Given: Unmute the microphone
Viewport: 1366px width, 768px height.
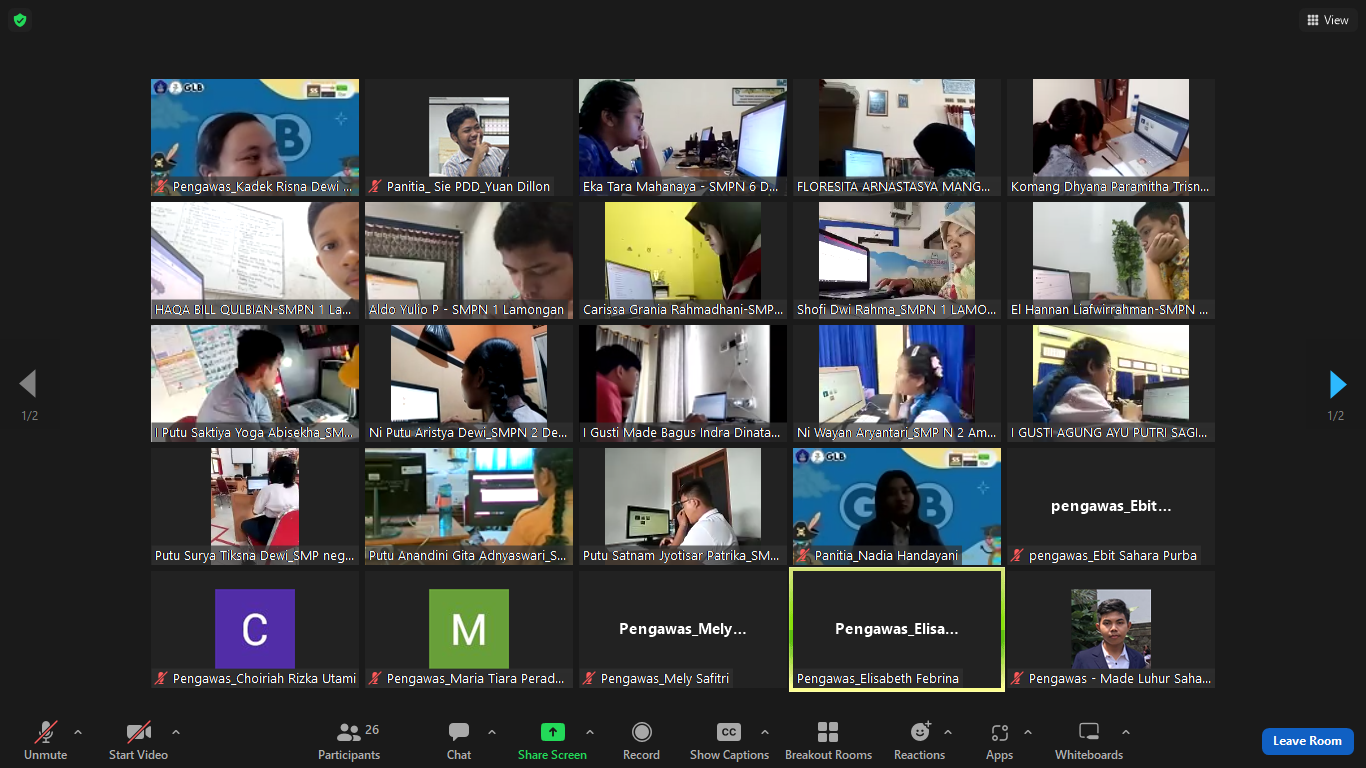Looking at the screenshot, I should tap(45, 741).
